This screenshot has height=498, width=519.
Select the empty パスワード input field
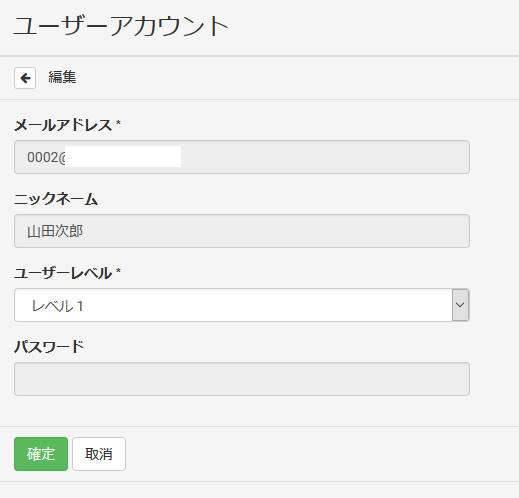[242, 379]
